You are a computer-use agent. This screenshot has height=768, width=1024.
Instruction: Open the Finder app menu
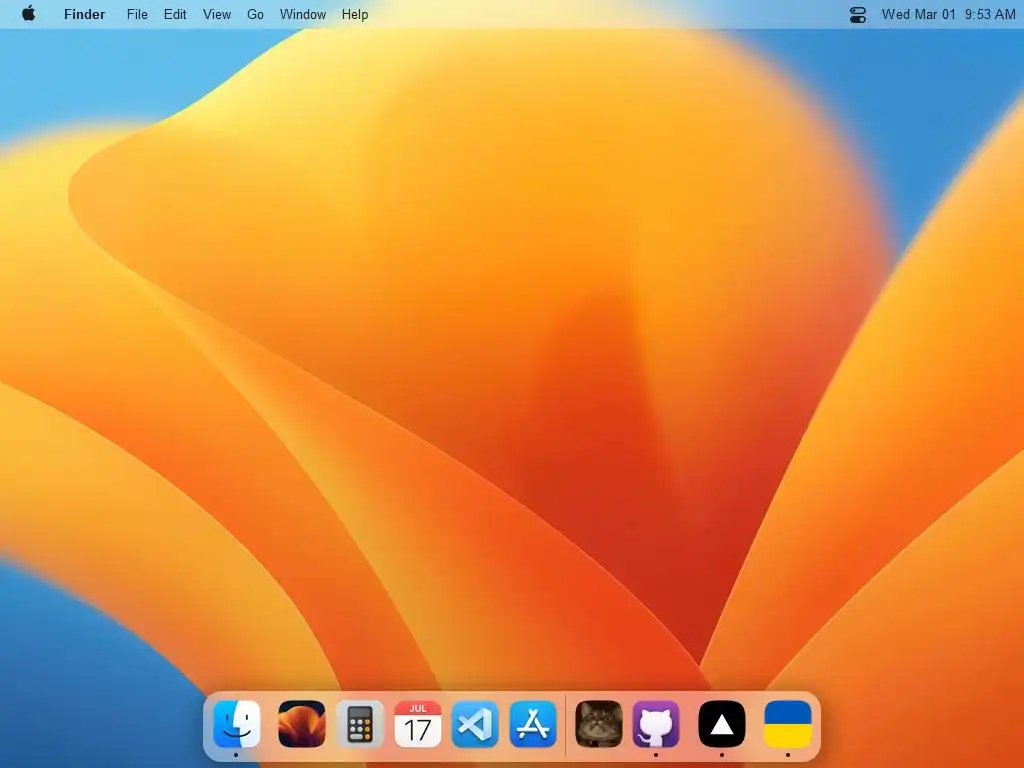[x=84, y=14]
